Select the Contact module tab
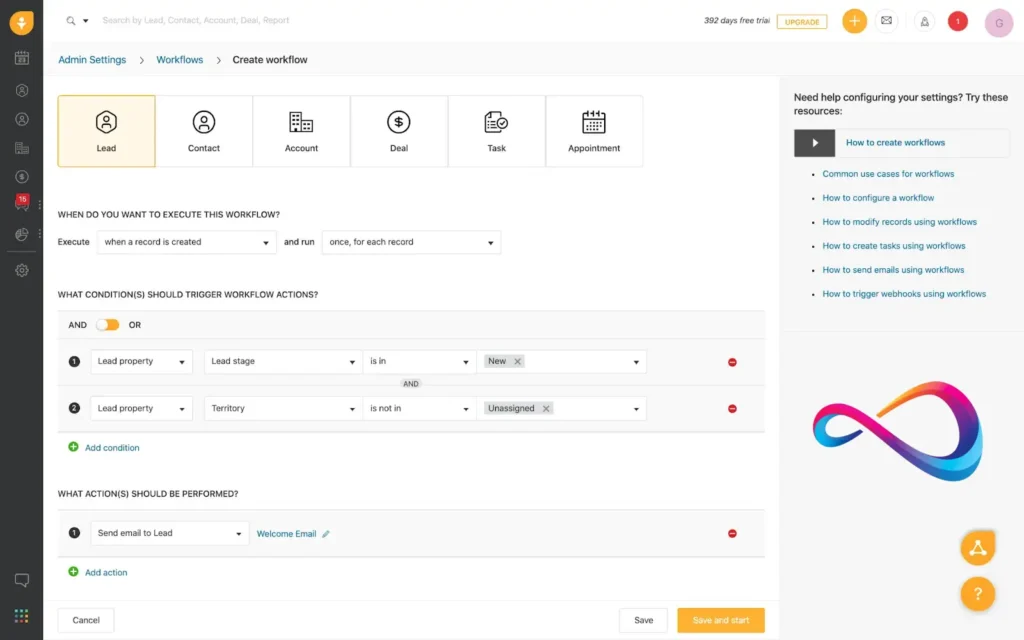Screen dimensions: 1024x640 [x=204, y=131]
